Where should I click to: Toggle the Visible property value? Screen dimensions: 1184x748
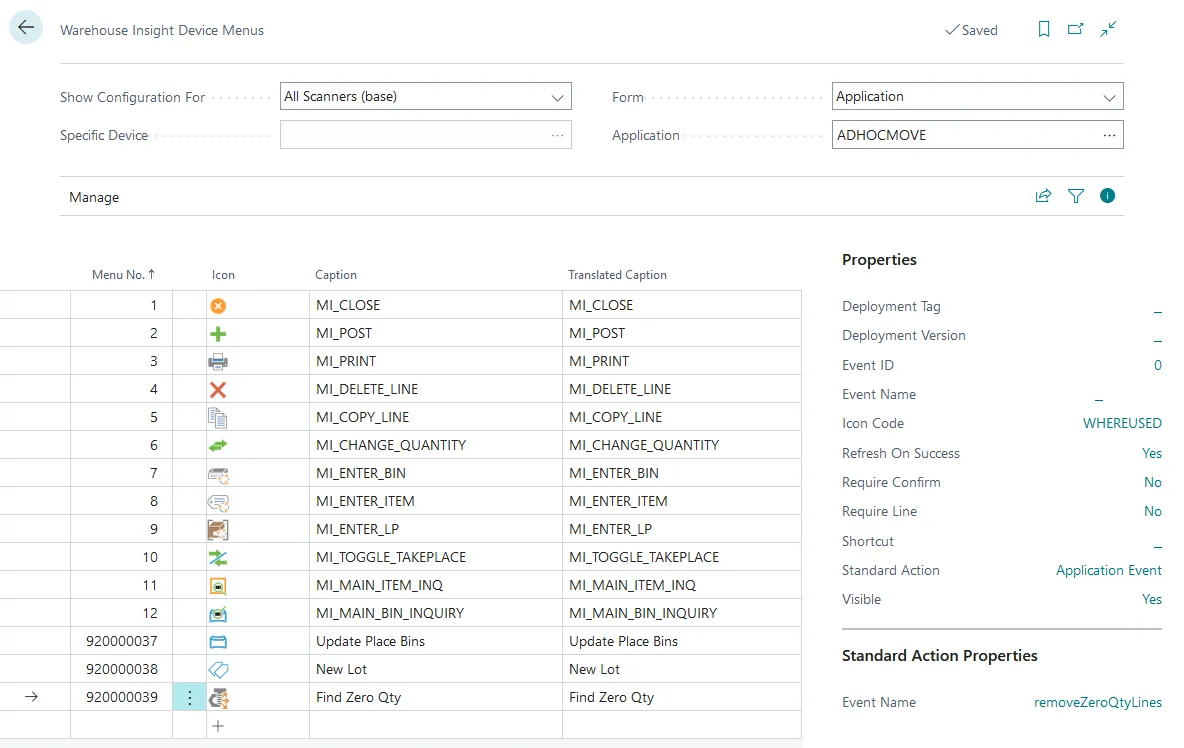1151,599
